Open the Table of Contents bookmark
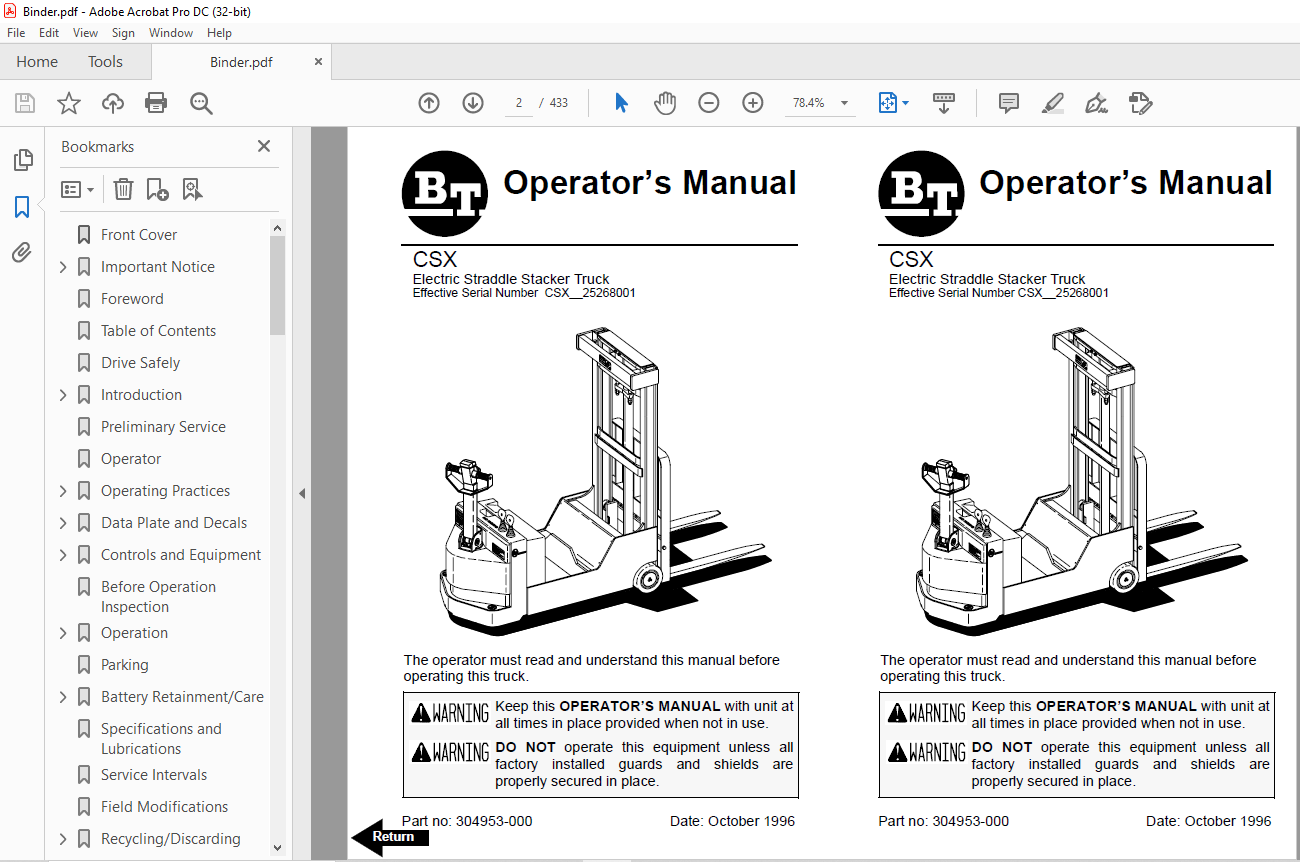1300x862 pixels. [158, 331]
